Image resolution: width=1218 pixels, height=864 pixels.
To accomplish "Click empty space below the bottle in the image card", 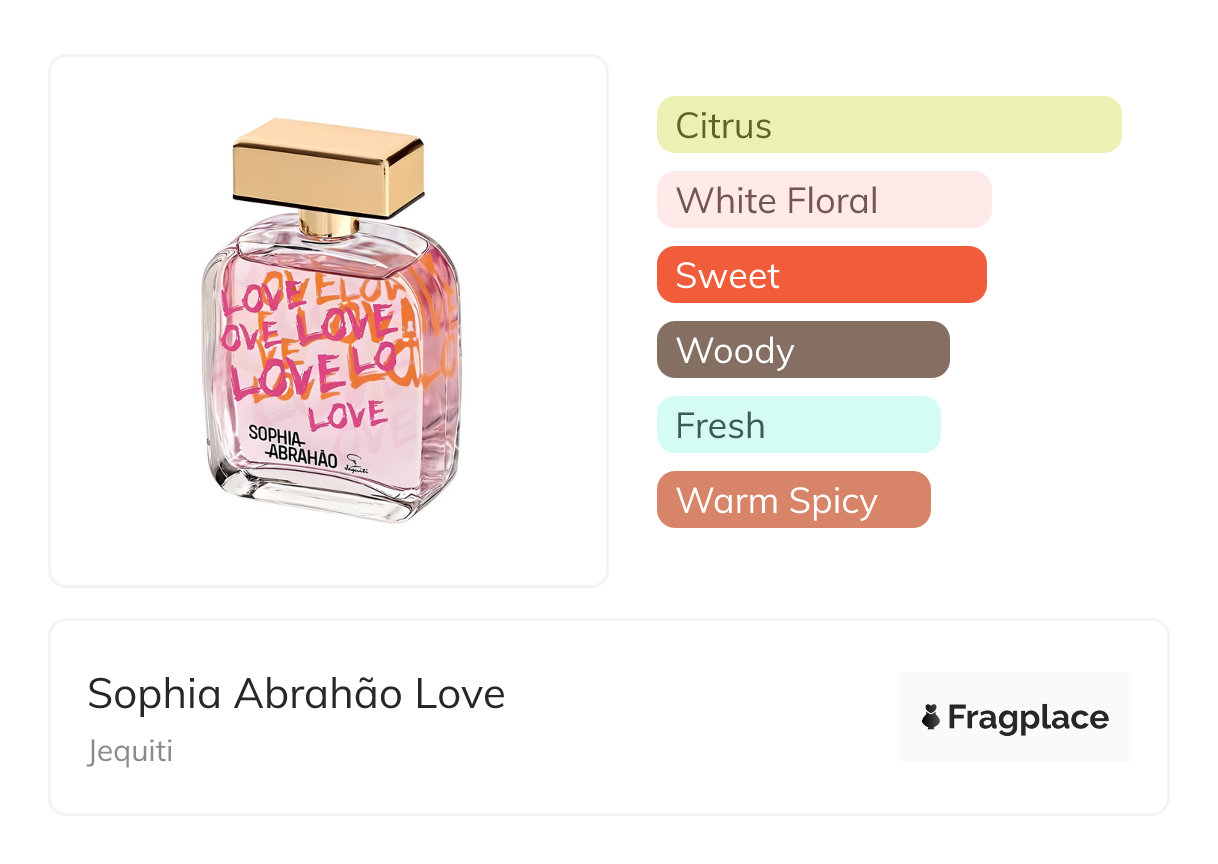I will 329,555.
